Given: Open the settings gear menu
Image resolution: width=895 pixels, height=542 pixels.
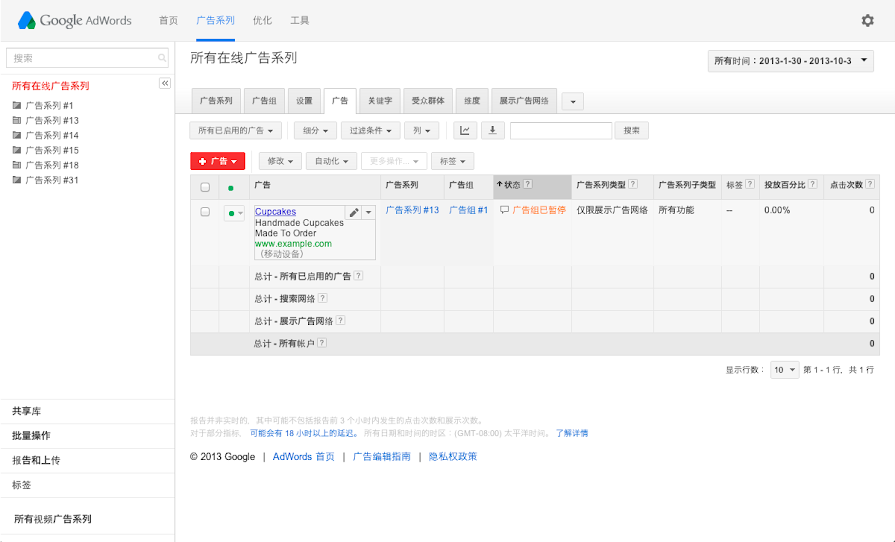Looking at the screenshot, I should pyautogui.click(x=867, y=20).
